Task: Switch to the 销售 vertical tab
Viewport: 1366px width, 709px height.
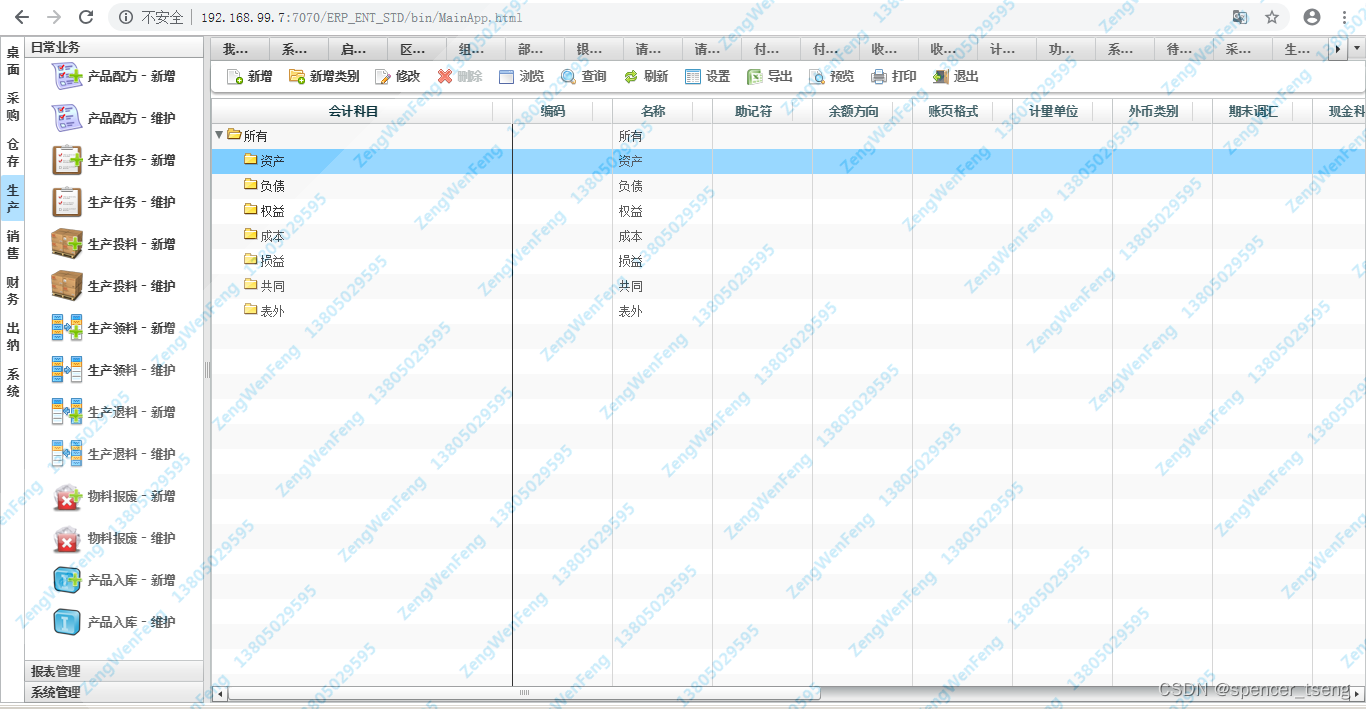Action: (x=13, y=244)
